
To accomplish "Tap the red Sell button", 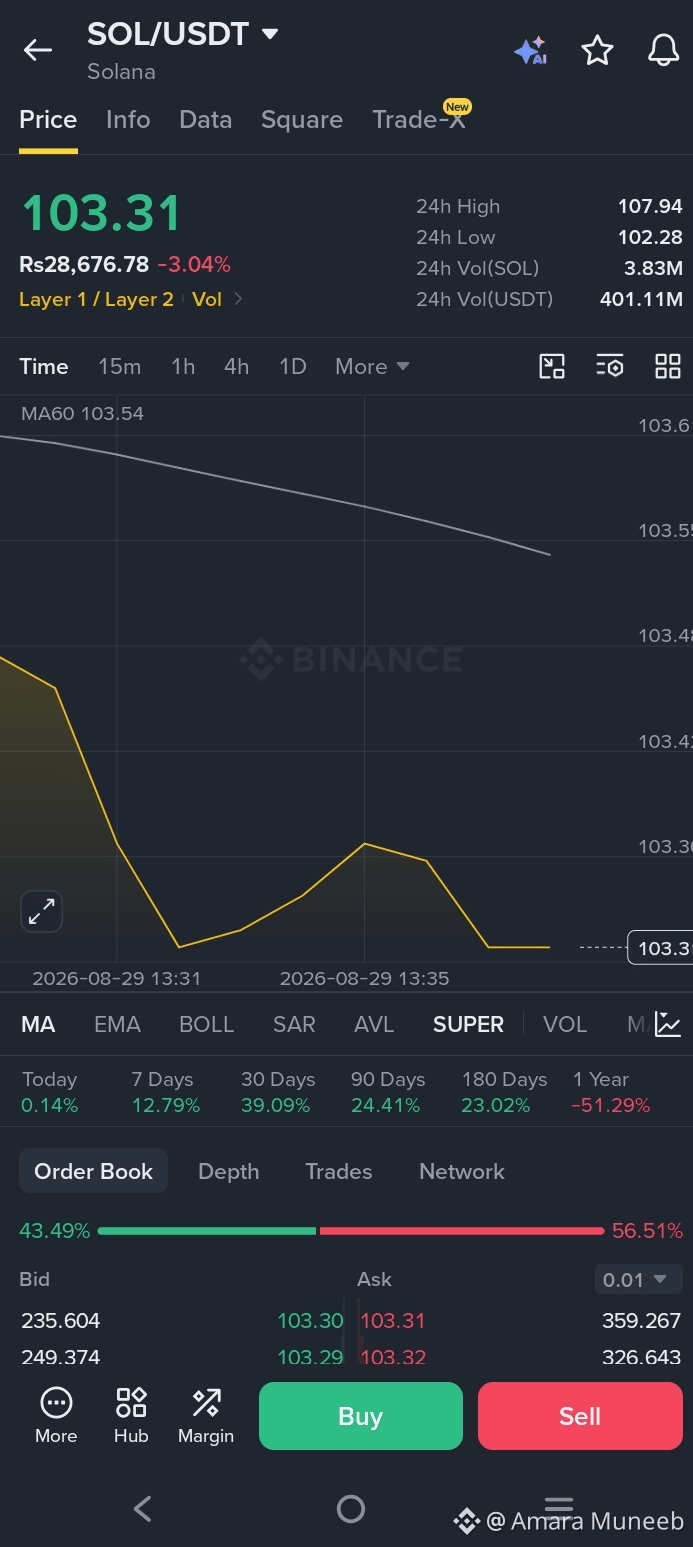I will 580,1416.
